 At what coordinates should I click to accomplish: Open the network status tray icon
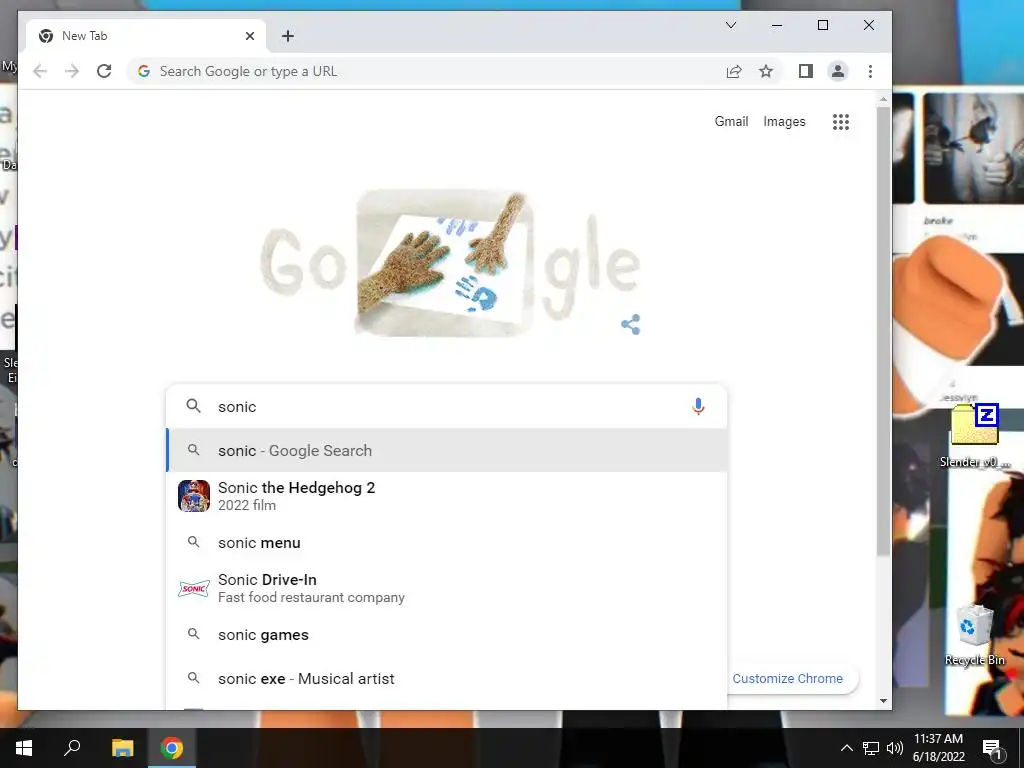[871, 748]
